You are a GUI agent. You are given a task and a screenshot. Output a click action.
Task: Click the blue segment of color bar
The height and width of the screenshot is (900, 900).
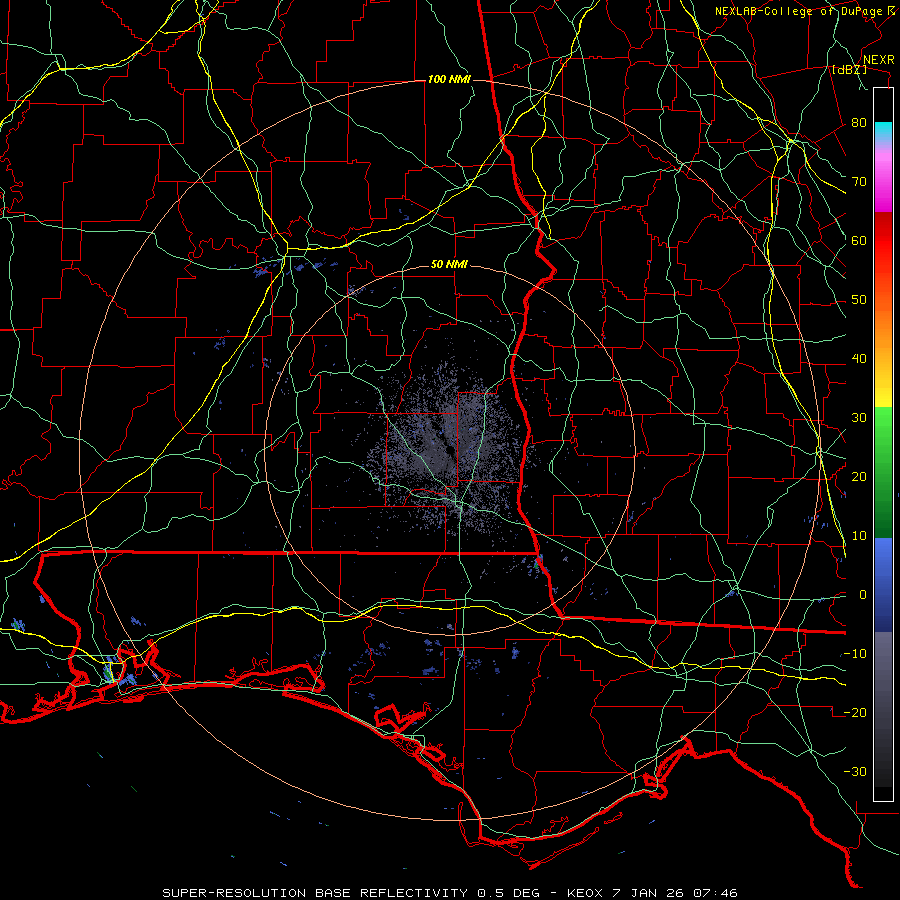[883, 584]
